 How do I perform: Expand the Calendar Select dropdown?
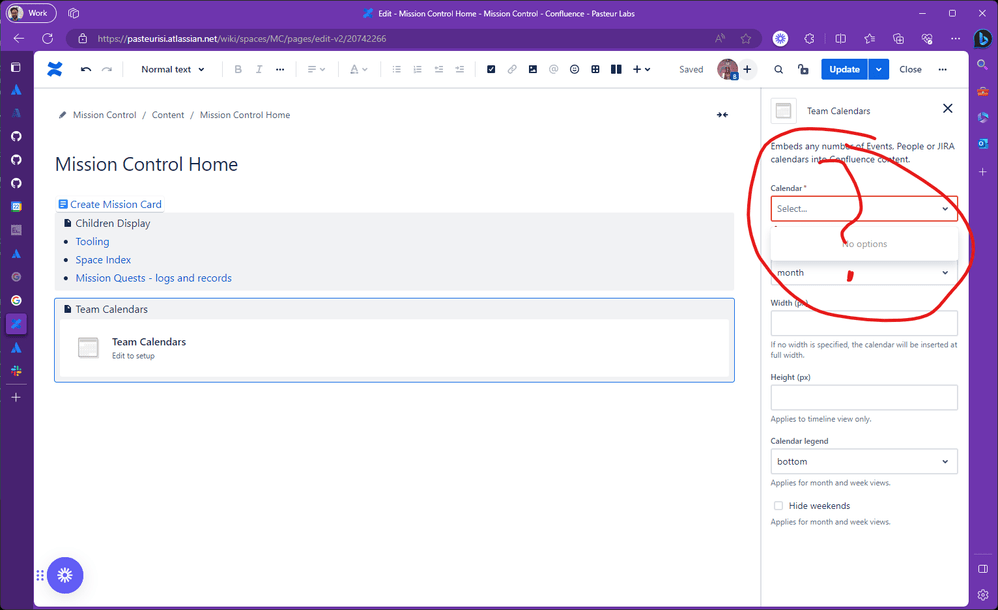tap(864, 209)
